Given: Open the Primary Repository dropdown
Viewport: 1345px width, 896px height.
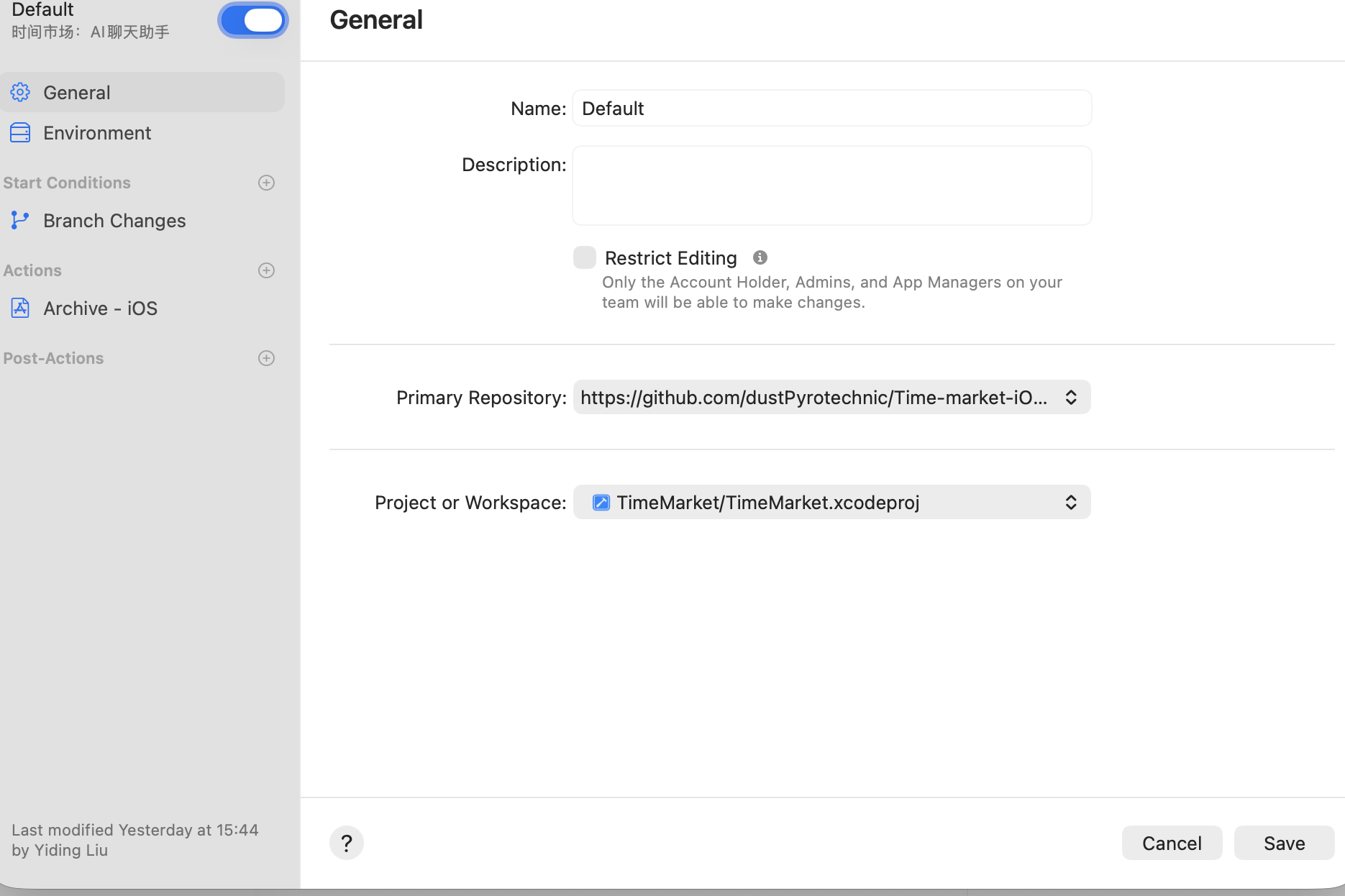Looking at the screenshot, I should click(832, 397).
